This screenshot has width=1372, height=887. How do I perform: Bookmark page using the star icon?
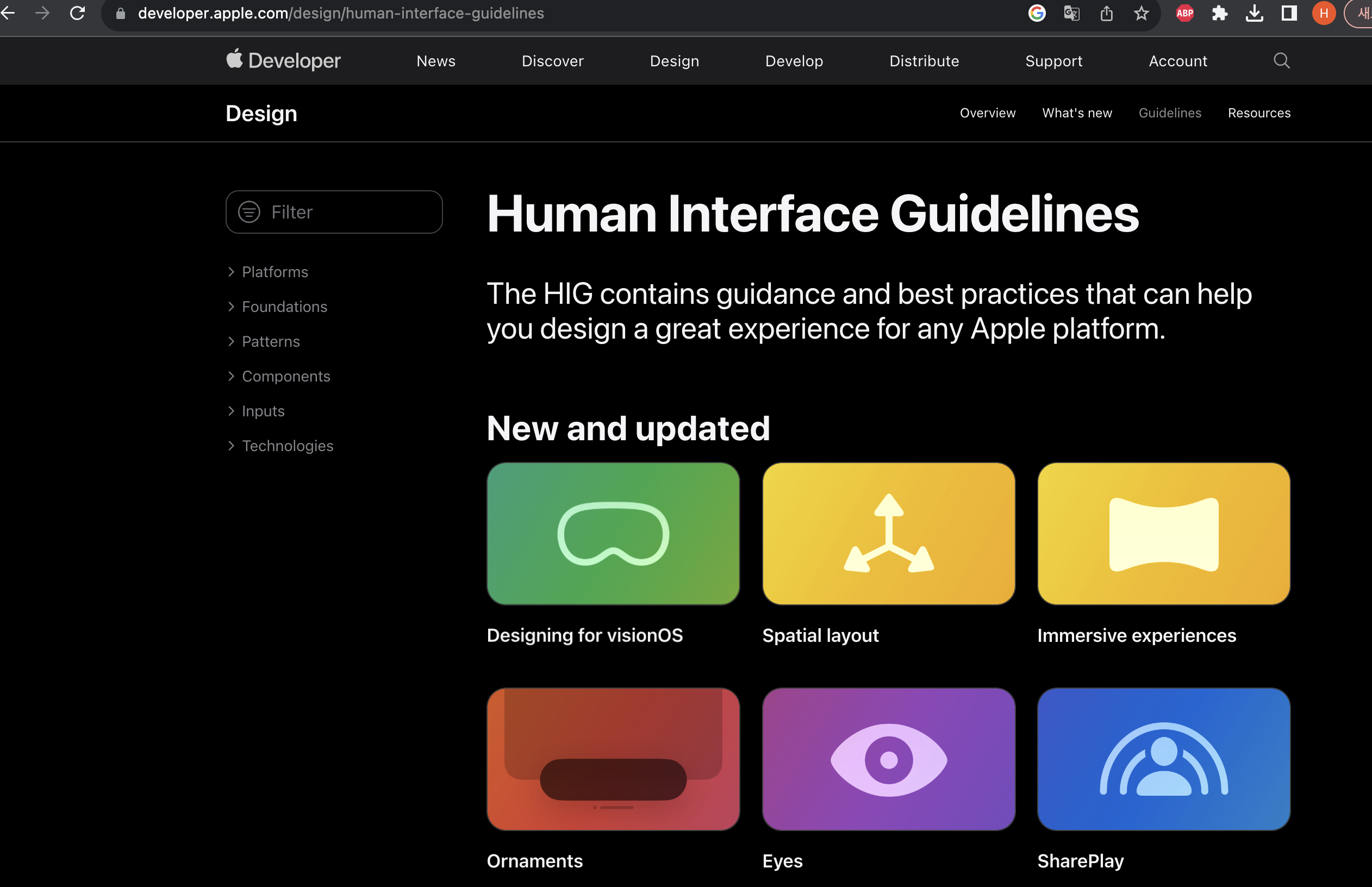1141,13
